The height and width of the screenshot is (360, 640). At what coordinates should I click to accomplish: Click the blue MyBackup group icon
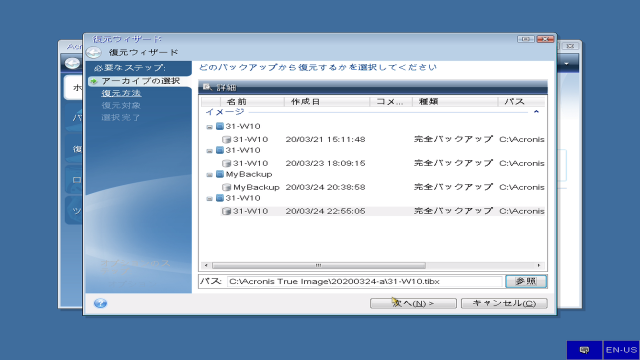(x=220, y=174)
